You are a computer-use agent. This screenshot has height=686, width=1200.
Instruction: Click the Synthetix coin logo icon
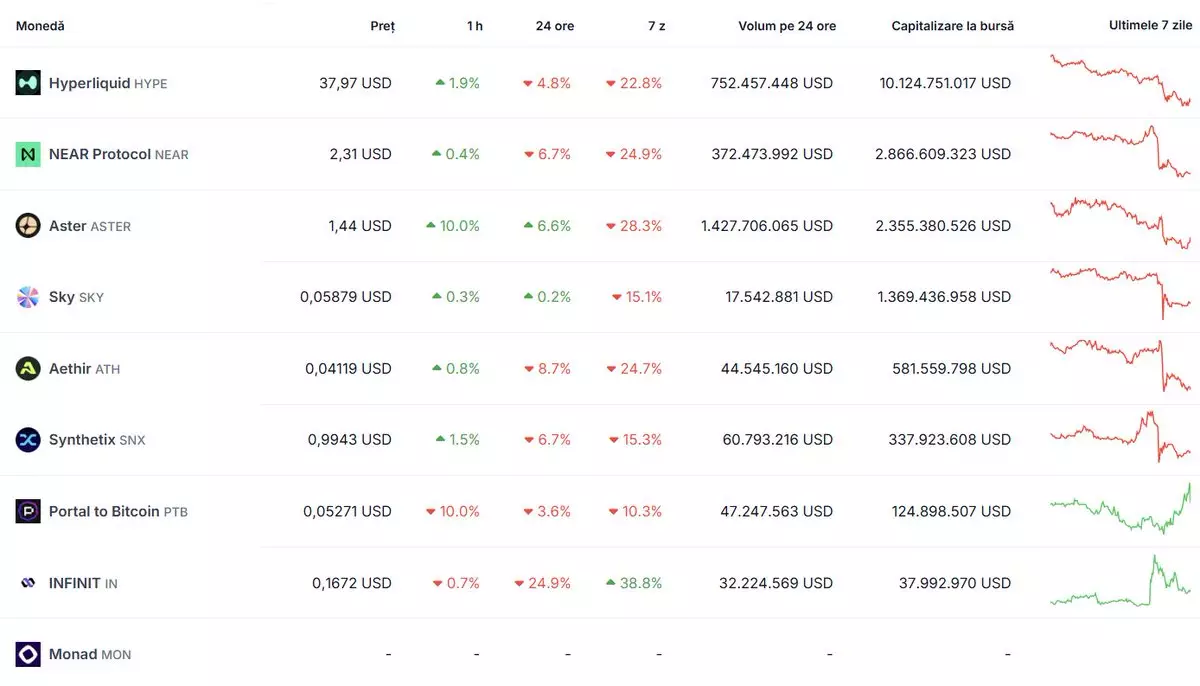click(28, 440)
